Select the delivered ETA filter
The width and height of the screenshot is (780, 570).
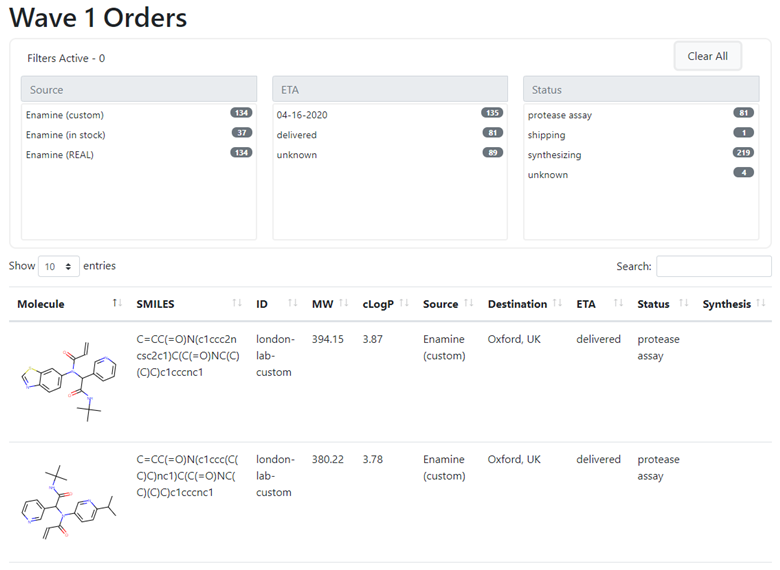coord(297,135)
